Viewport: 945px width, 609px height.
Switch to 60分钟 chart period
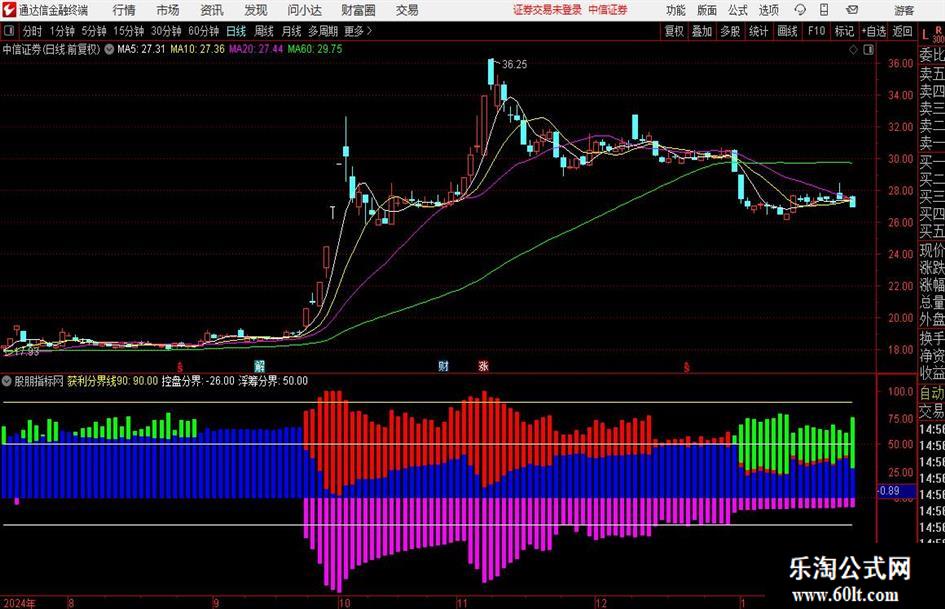[x=204, y=31]
